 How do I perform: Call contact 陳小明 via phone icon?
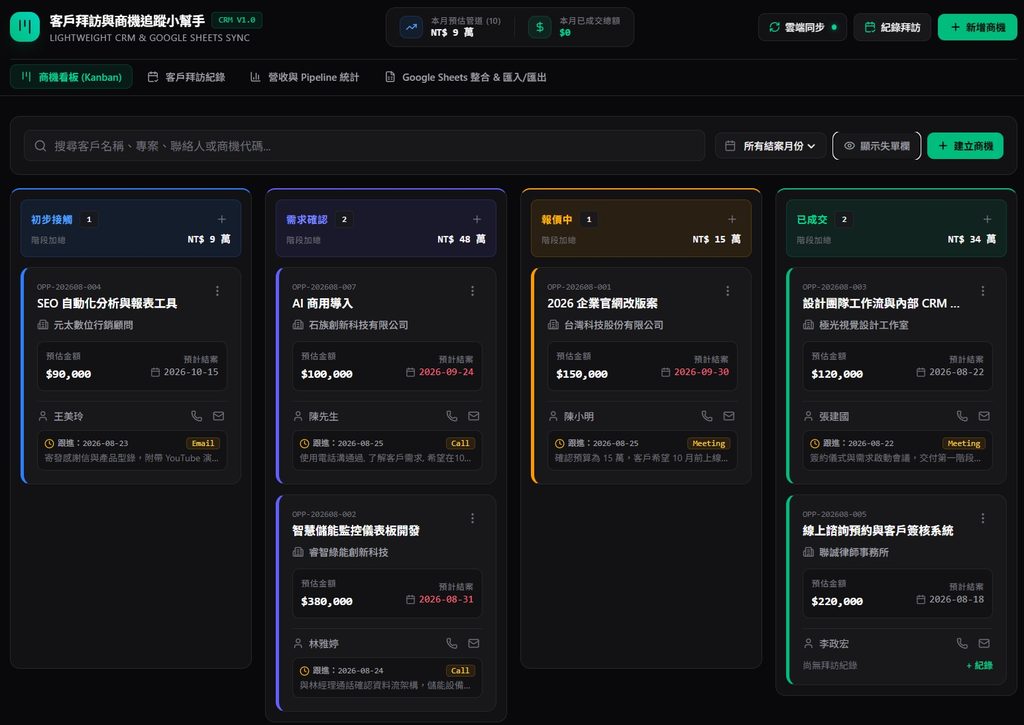(x=707, y=416)
